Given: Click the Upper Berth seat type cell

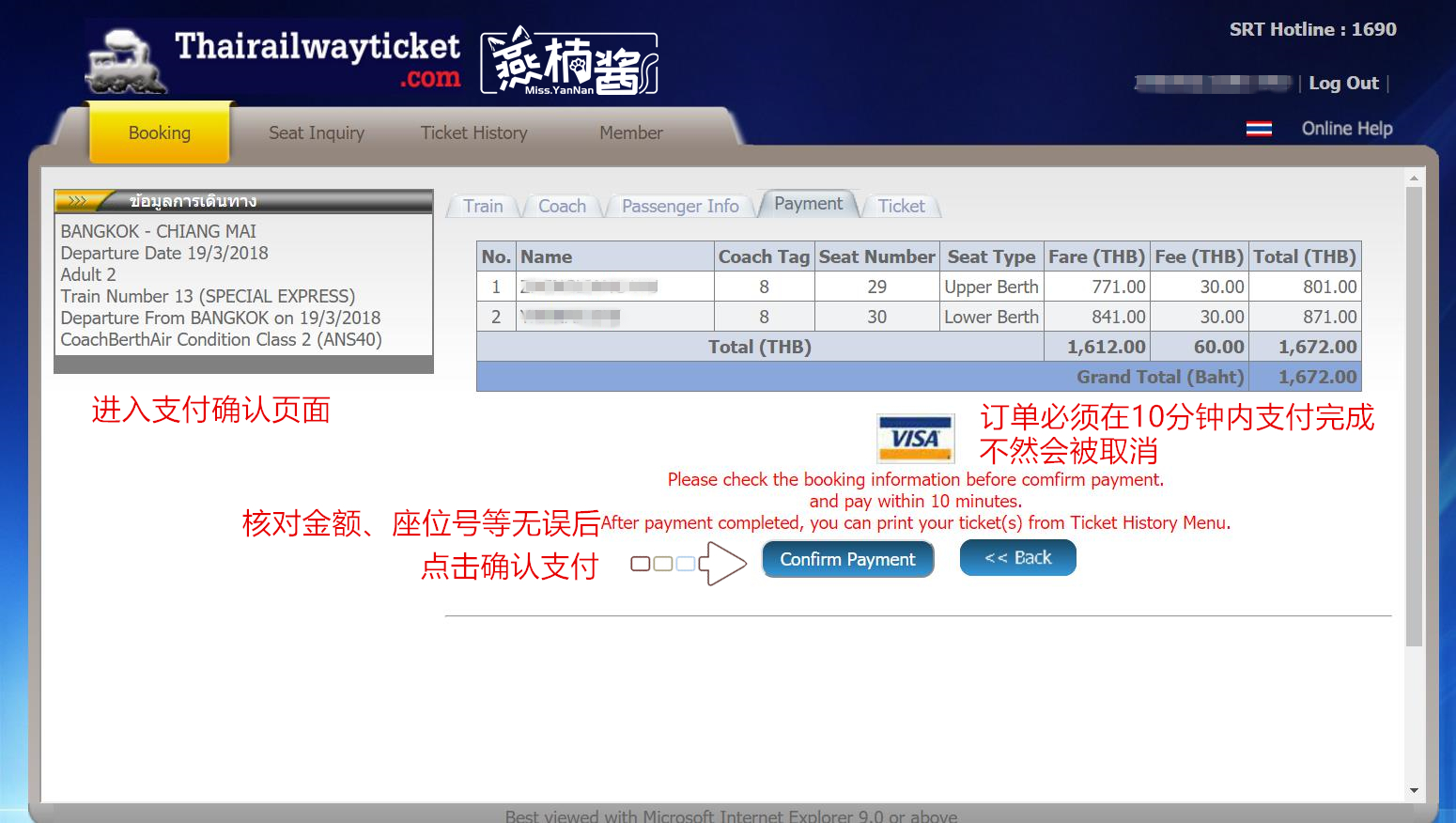Looking at the screenshot, I should (x=991, y=287).
